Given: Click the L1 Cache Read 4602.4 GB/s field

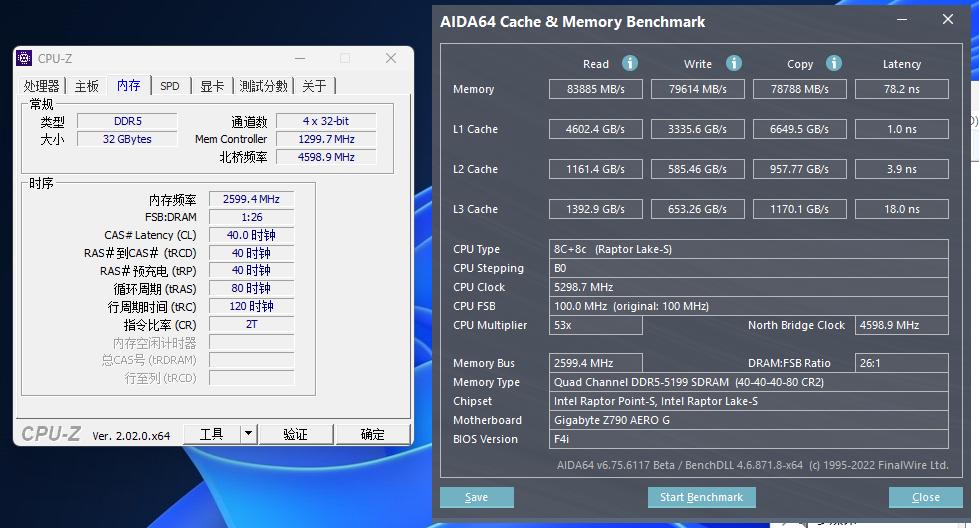Looking at the screenshot, I should pos(596,129).
